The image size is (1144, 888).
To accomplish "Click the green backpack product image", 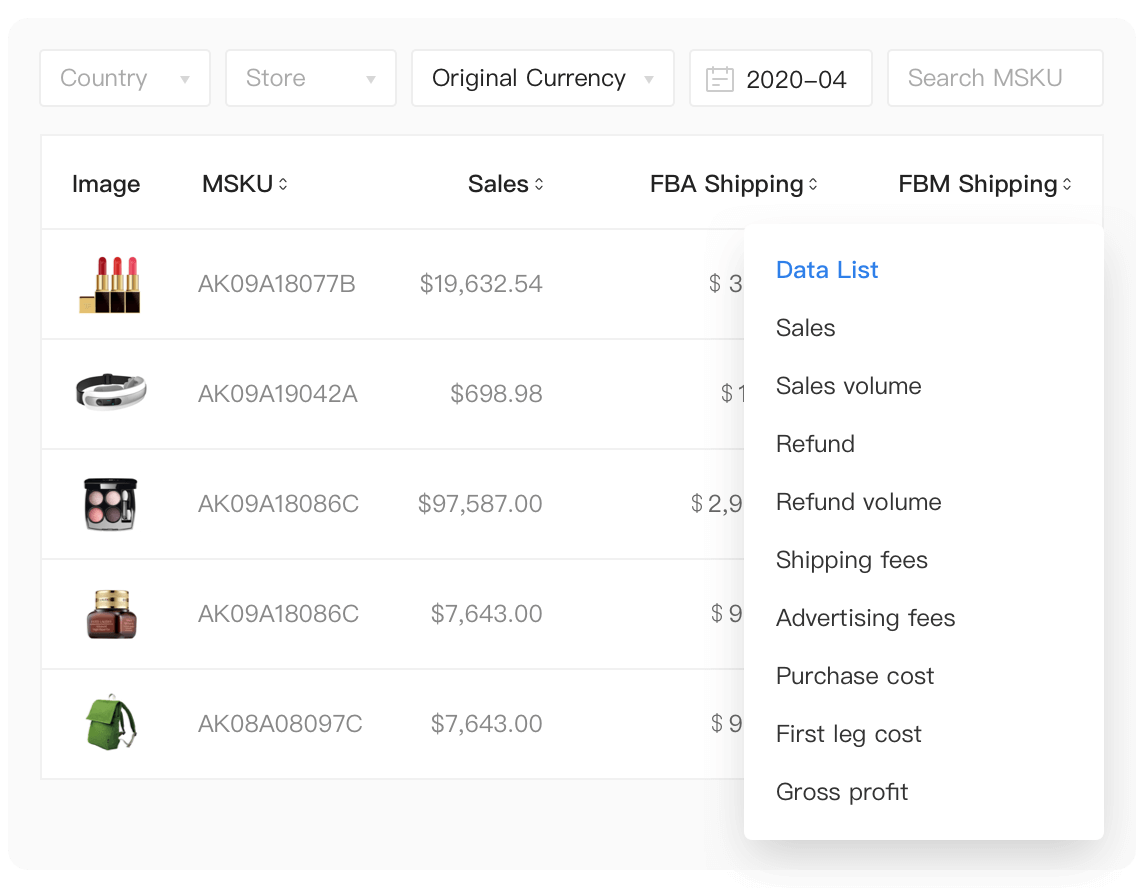I will coord(110,724).
